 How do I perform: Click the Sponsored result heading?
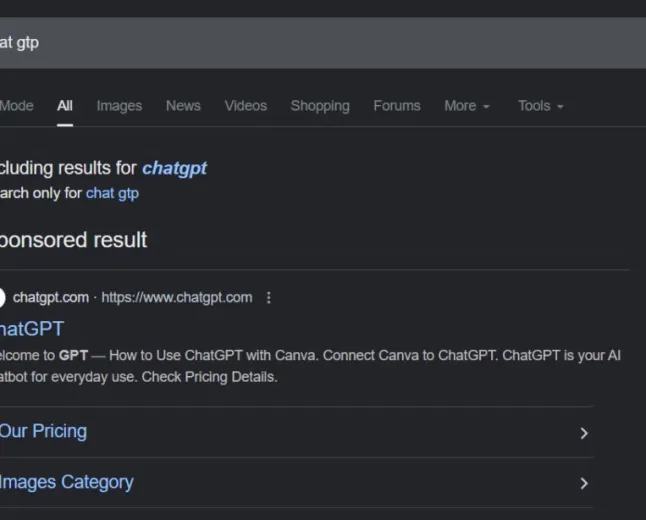(x=73, y=240)
